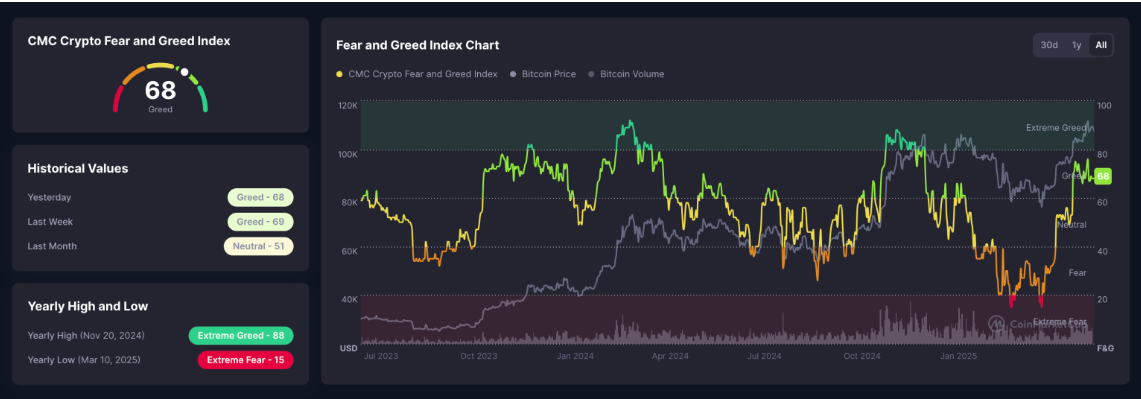This screenshot has width=1141, height=399.
Task: Select the 30d time range tab
Action: (x=1049, y=45)
